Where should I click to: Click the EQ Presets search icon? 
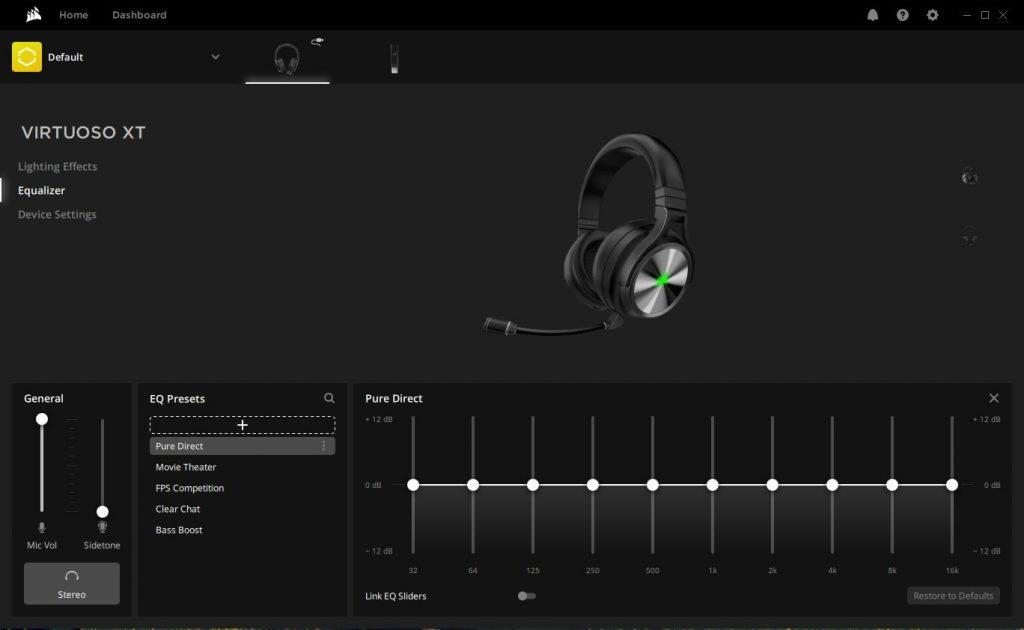(x=329, y=398)
